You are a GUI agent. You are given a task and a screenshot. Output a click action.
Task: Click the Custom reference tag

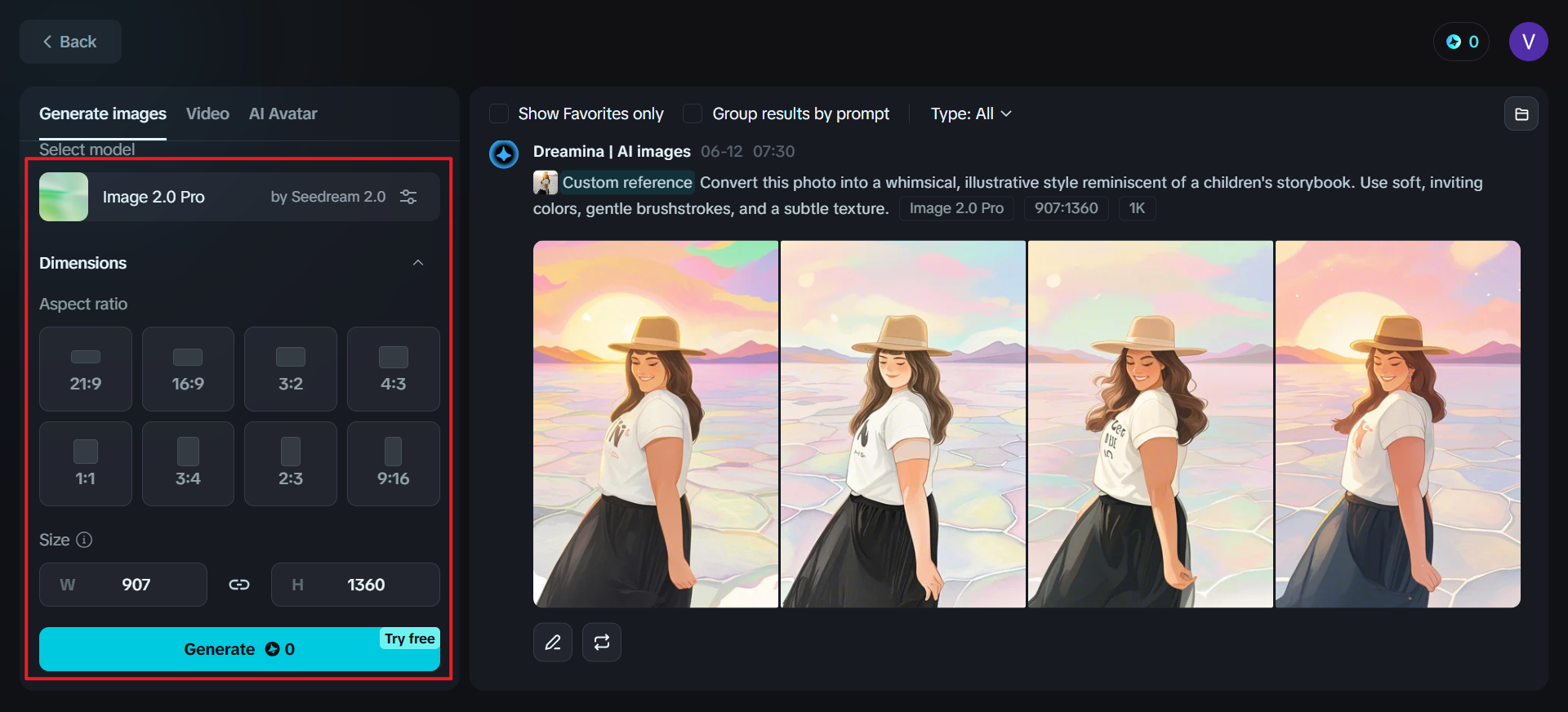[x=627, y=182]
